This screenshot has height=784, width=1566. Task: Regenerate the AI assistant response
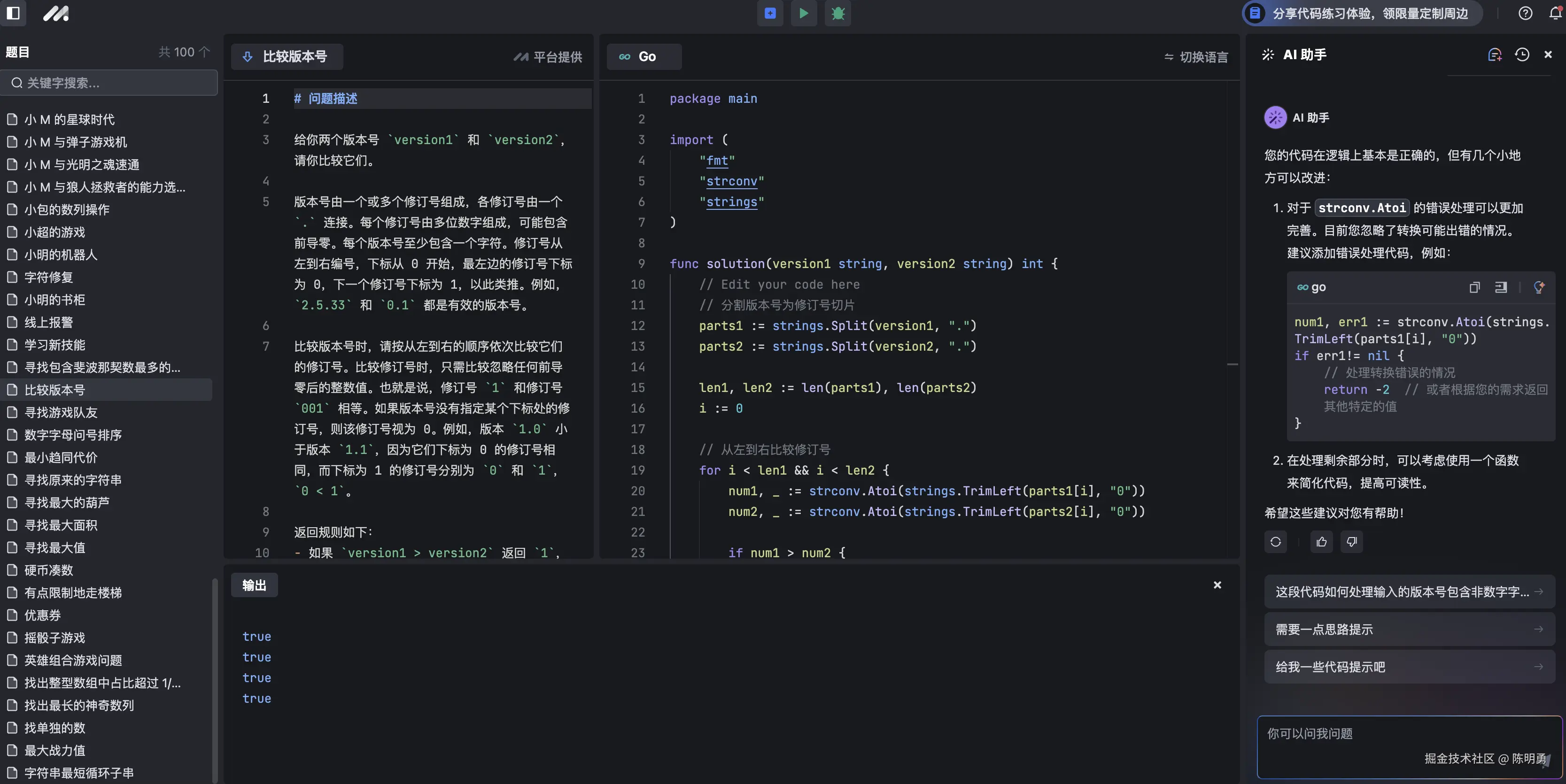1275,541
